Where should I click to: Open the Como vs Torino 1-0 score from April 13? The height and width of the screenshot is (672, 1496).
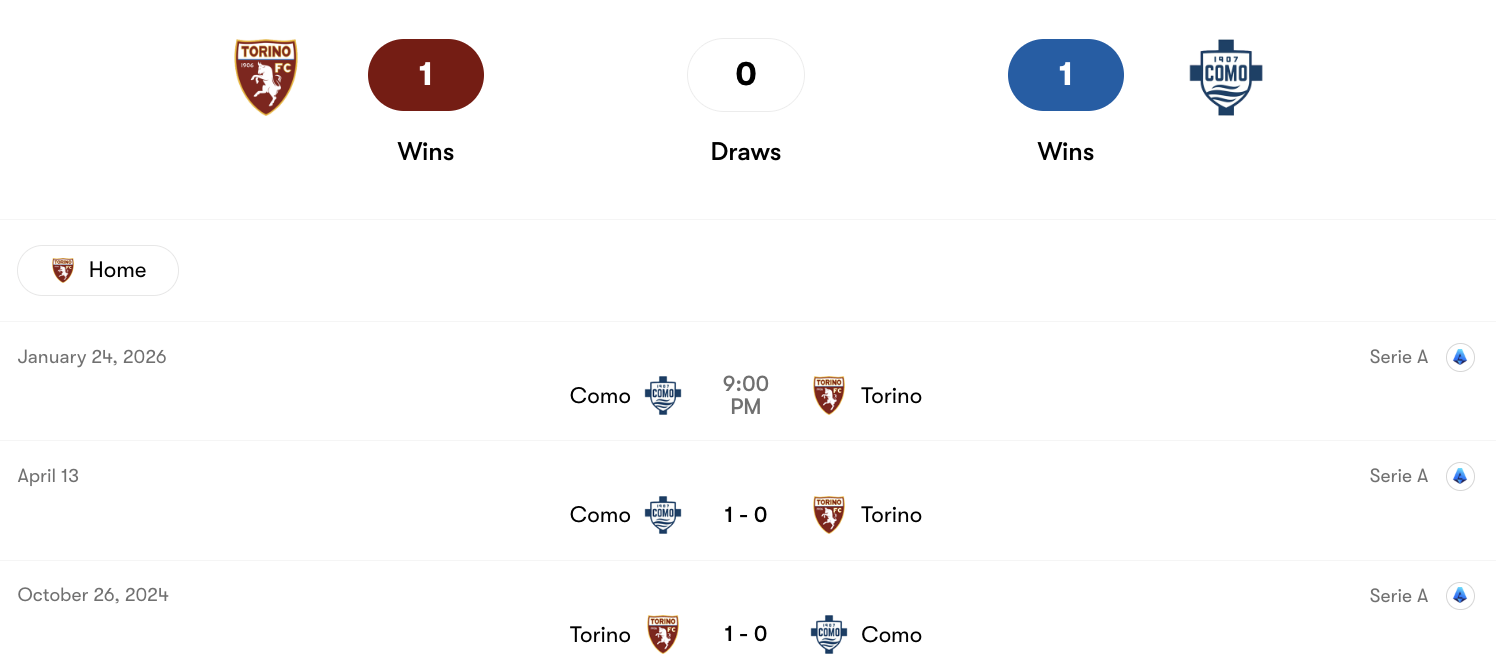746,514
